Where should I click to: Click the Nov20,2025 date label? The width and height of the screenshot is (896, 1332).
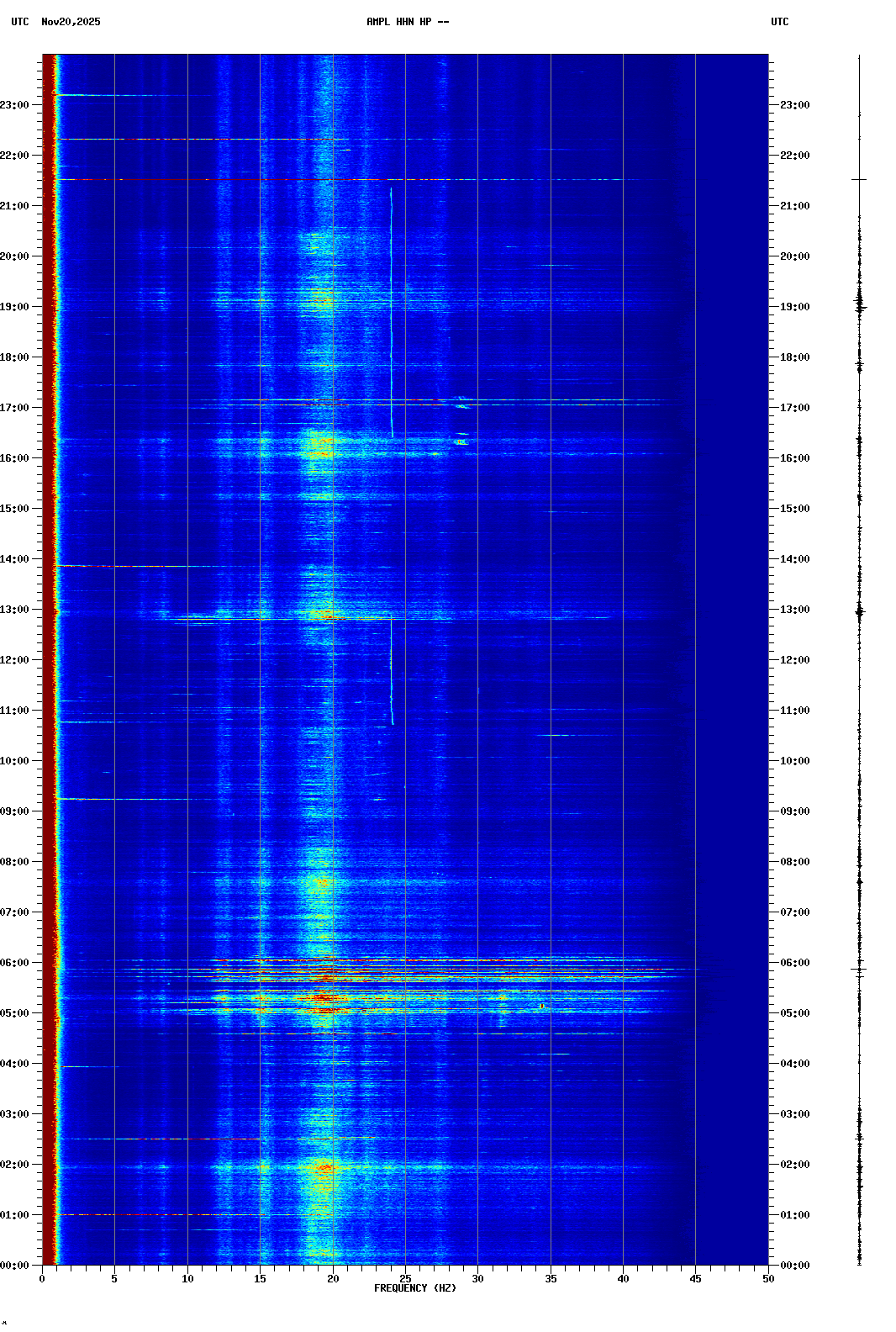(x=71, y=22)
